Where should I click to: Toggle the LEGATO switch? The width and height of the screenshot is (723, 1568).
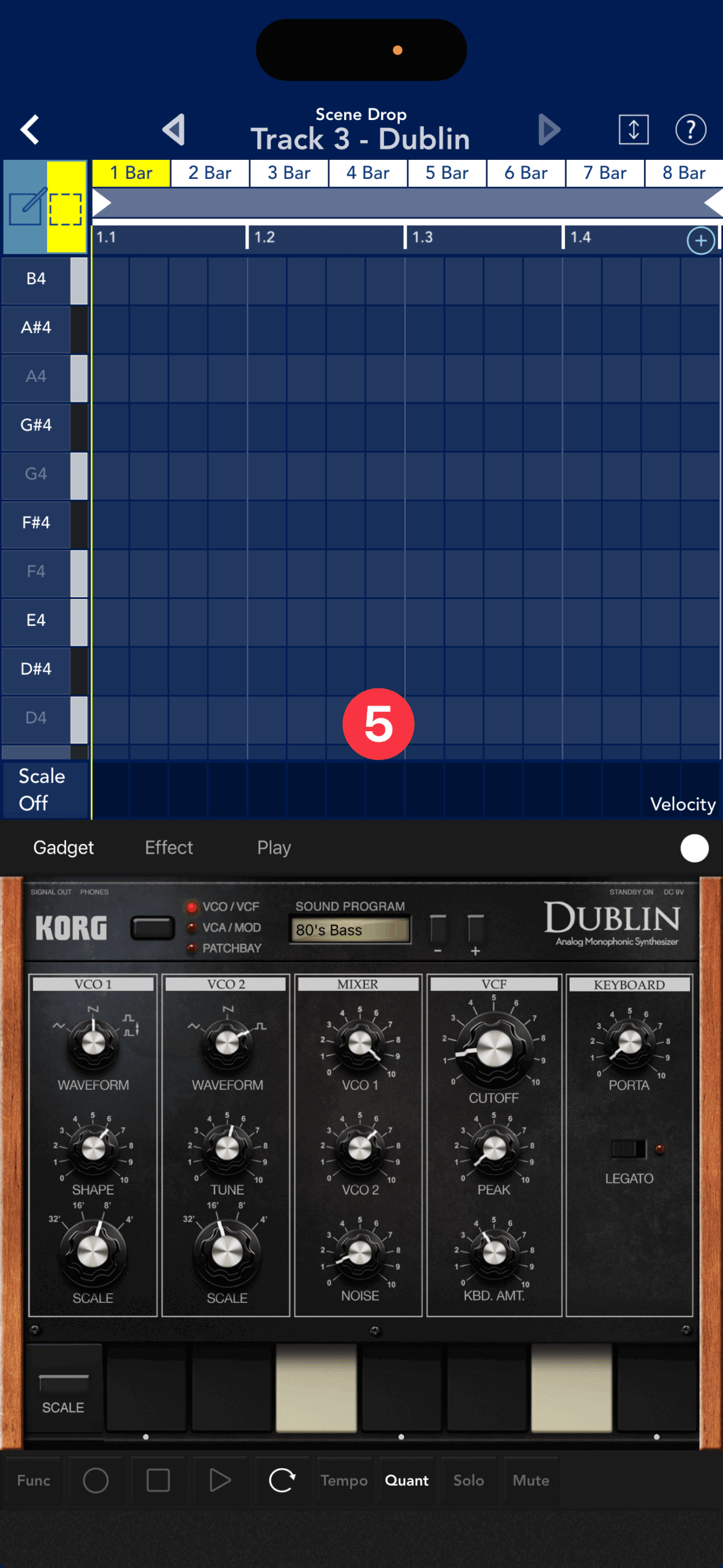point(629,1149)
